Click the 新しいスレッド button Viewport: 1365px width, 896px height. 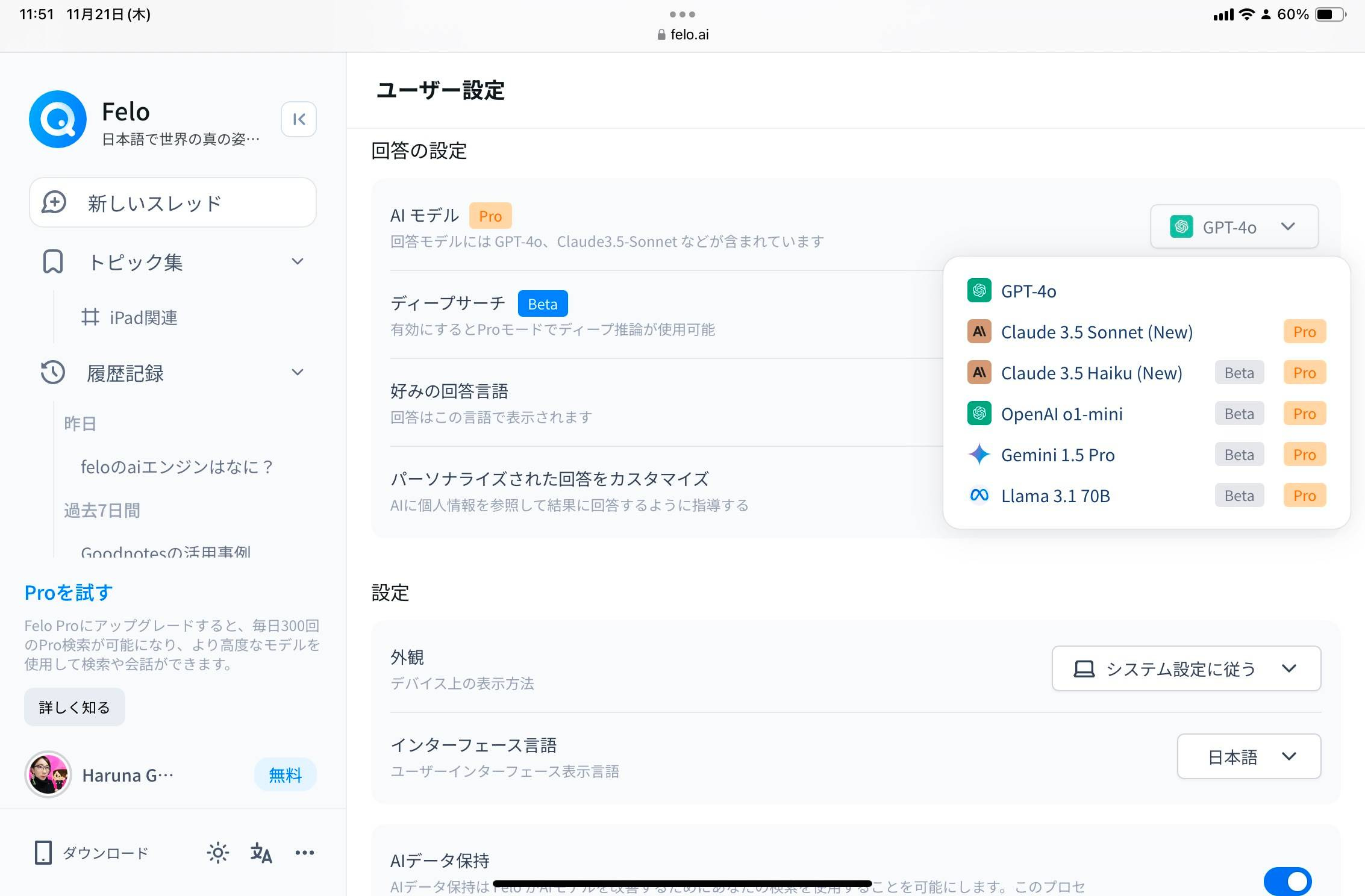[x=173, y=202]
